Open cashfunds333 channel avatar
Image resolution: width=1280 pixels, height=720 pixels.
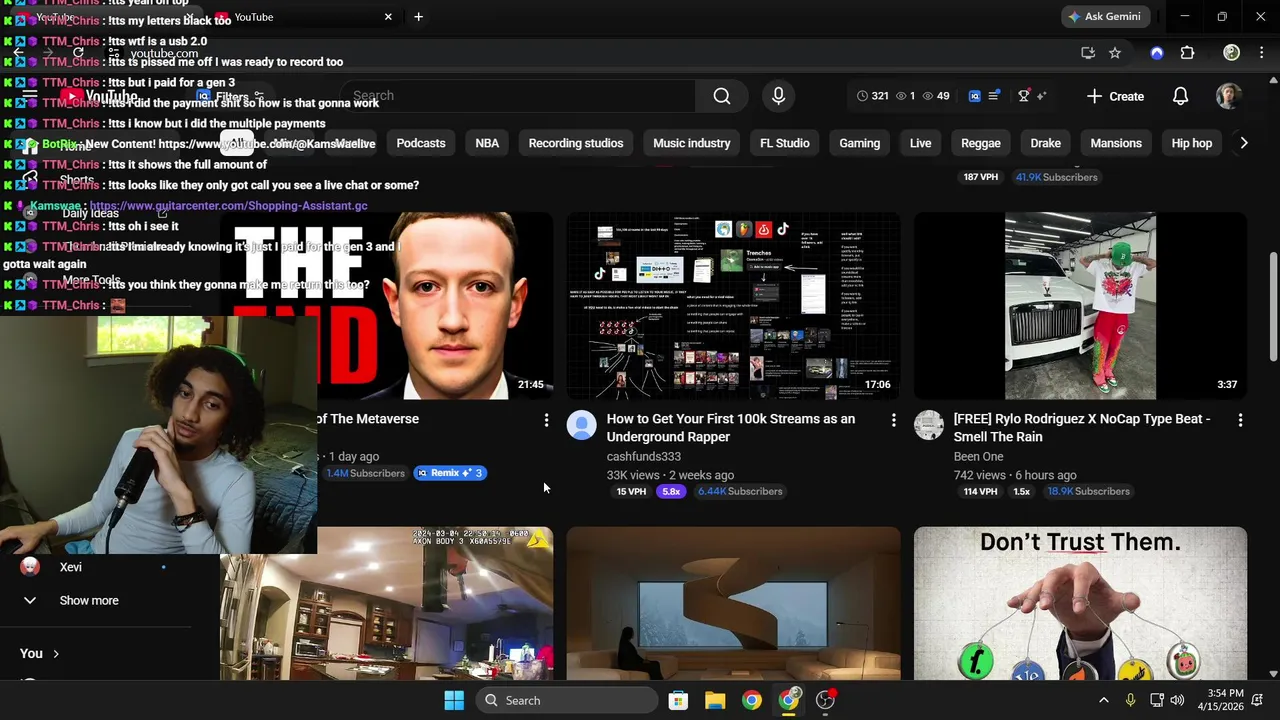[x=581, y=425]
